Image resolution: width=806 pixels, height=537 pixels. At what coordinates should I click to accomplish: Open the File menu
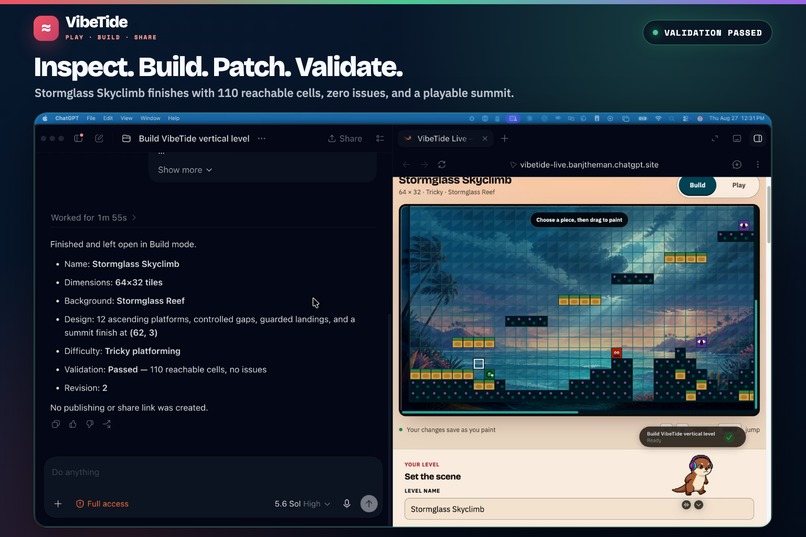click(x=91, y=118)
